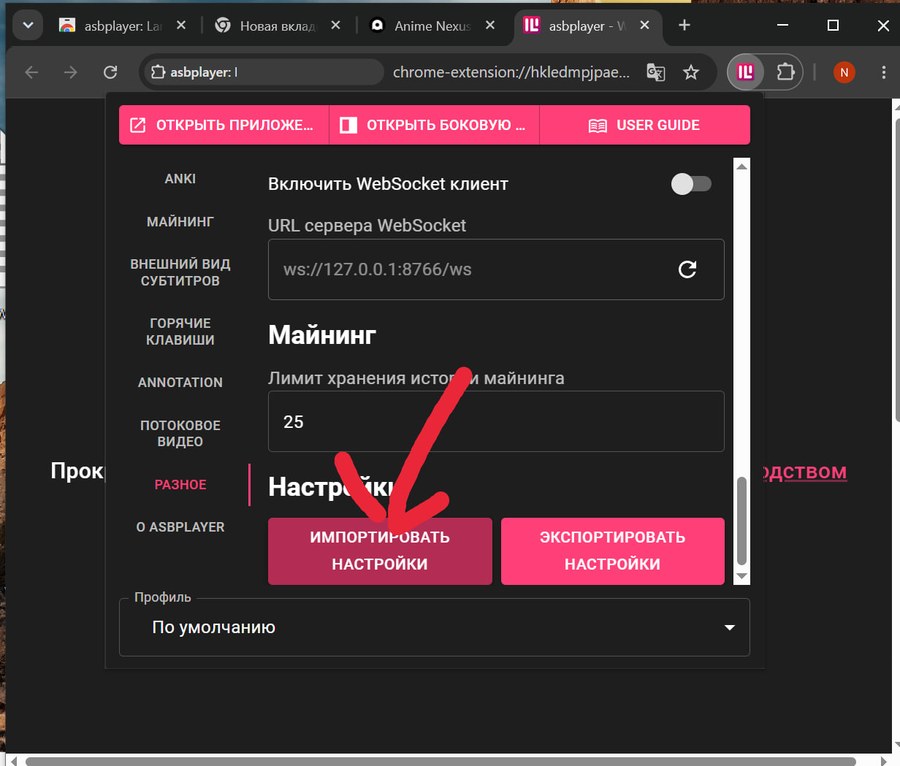Viewport: 900px width, 766px height.
Task: Click the settings scrollbar down arrow
Action: 742,576
